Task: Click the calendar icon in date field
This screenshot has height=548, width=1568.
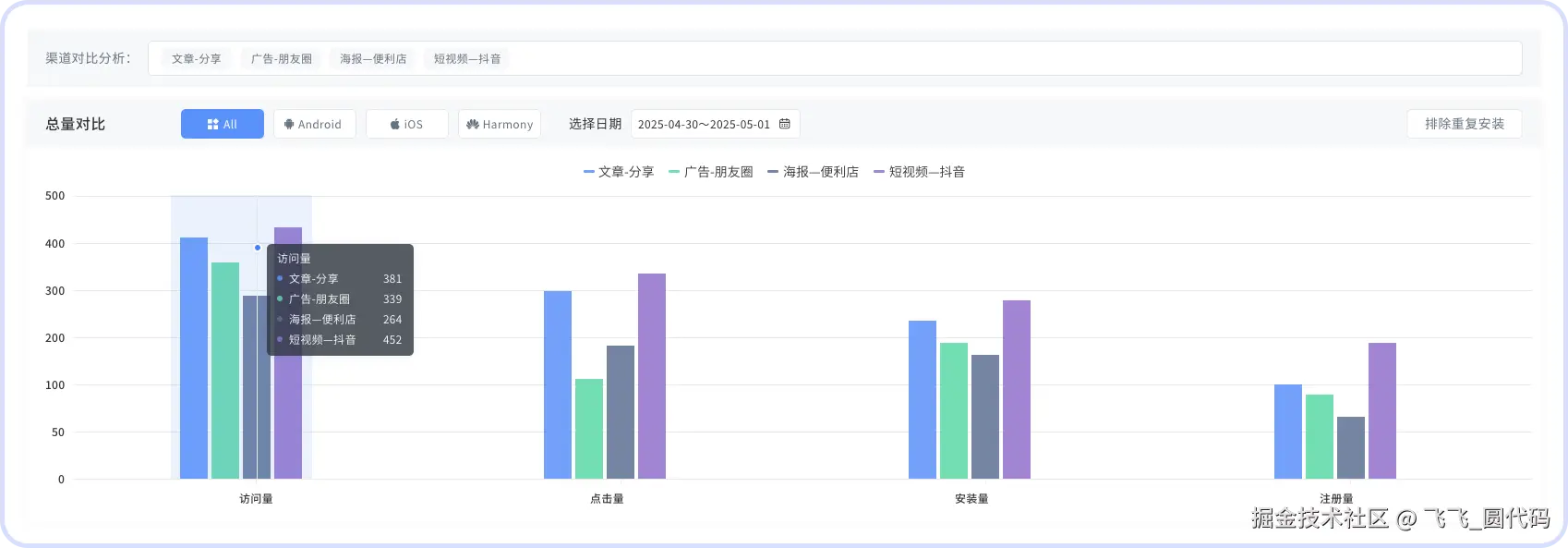Action: tap(785, 124)
